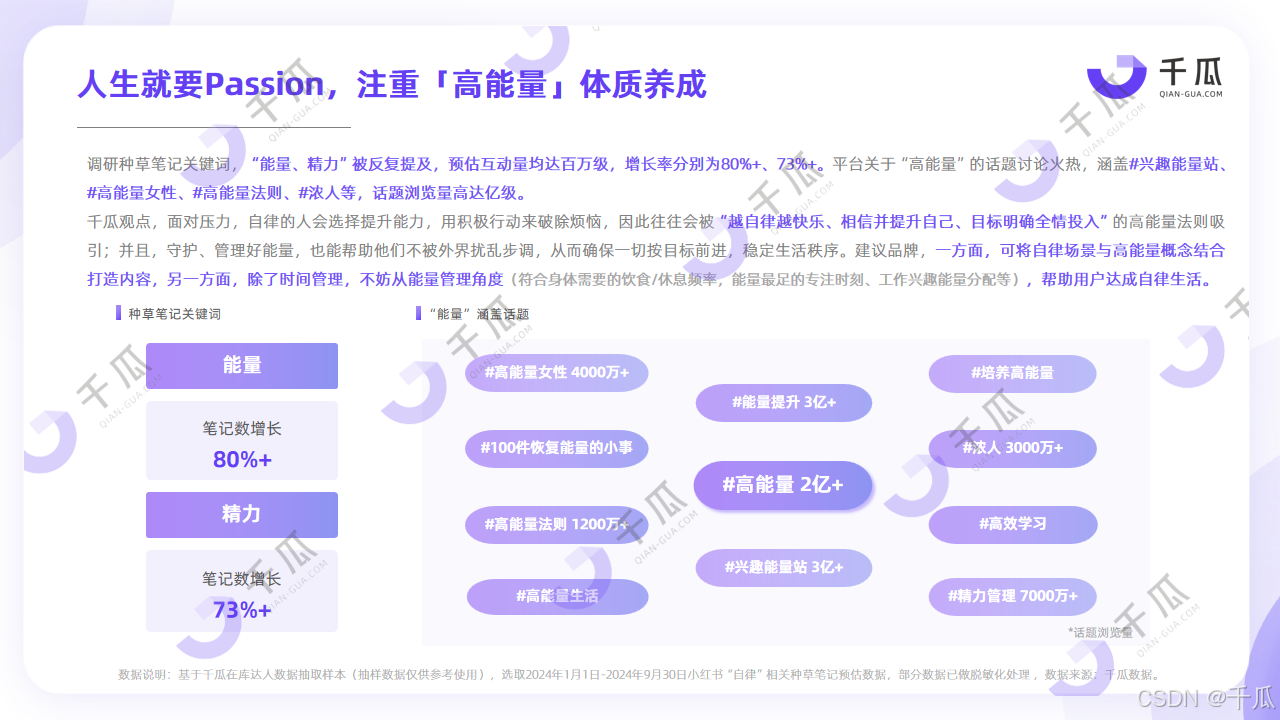Screen dimensions: 1280x720
Task: Click 笔记数增长 label under 能量
Action: [x=242, y=429]
